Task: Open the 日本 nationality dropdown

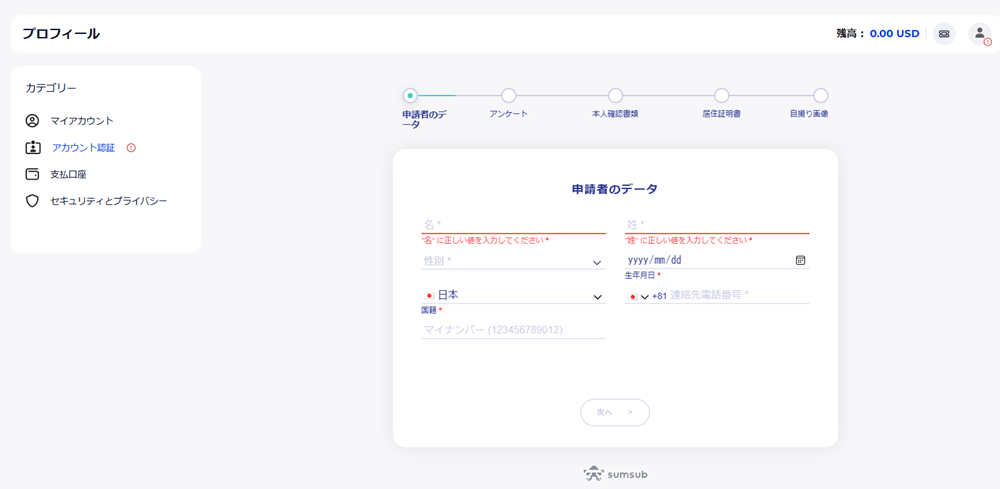Action: (513, 295)
